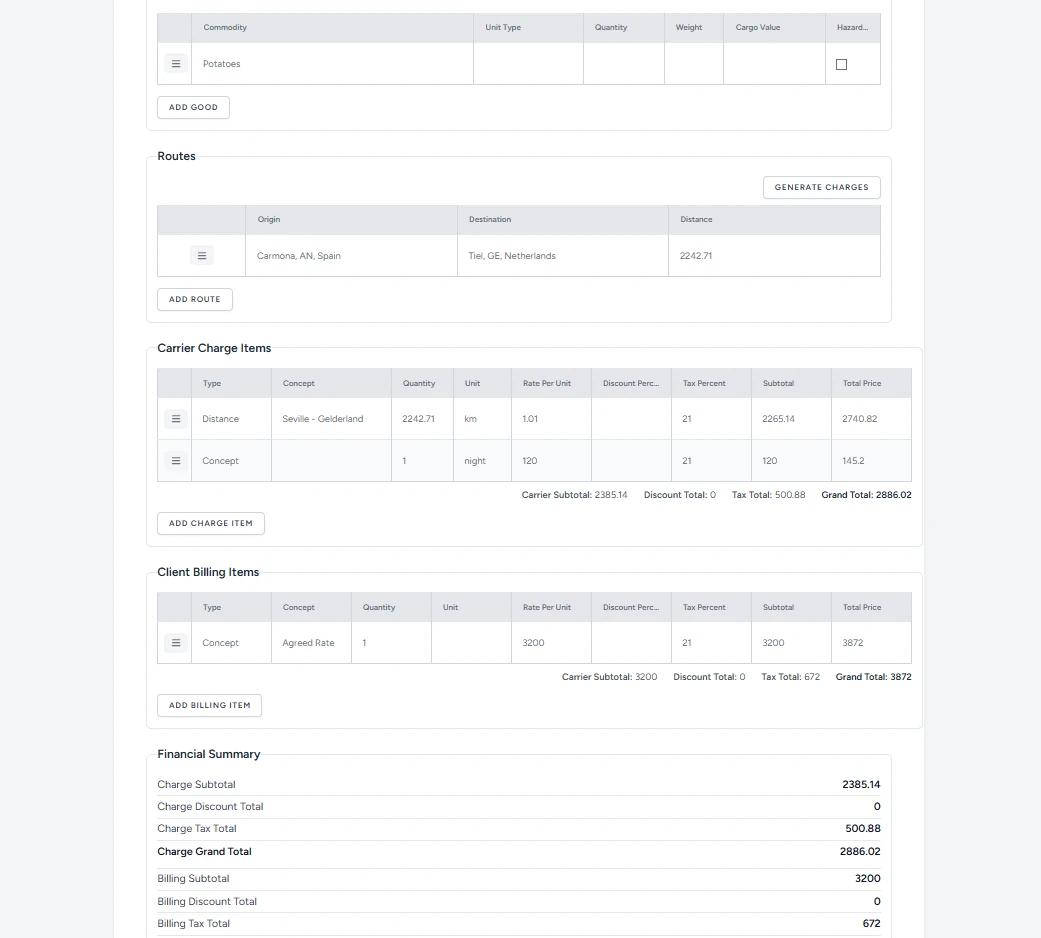Click drag handle of night charge item
Screen dimensions: 1041x938
click(176, 461)
